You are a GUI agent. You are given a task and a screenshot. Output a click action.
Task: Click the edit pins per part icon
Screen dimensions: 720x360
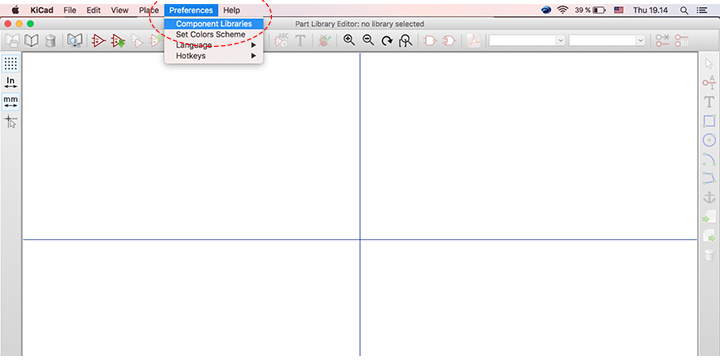click(x=663, y=40)
